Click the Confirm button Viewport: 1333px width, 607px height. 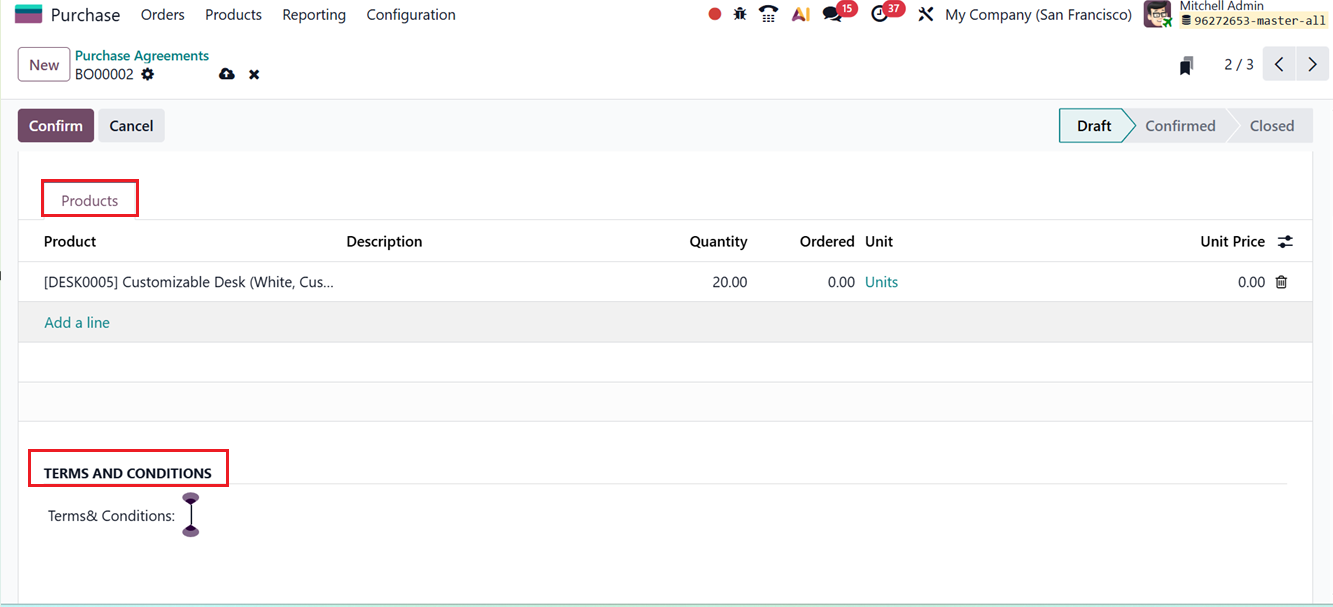pyautogui.click(x=56, y=126)
